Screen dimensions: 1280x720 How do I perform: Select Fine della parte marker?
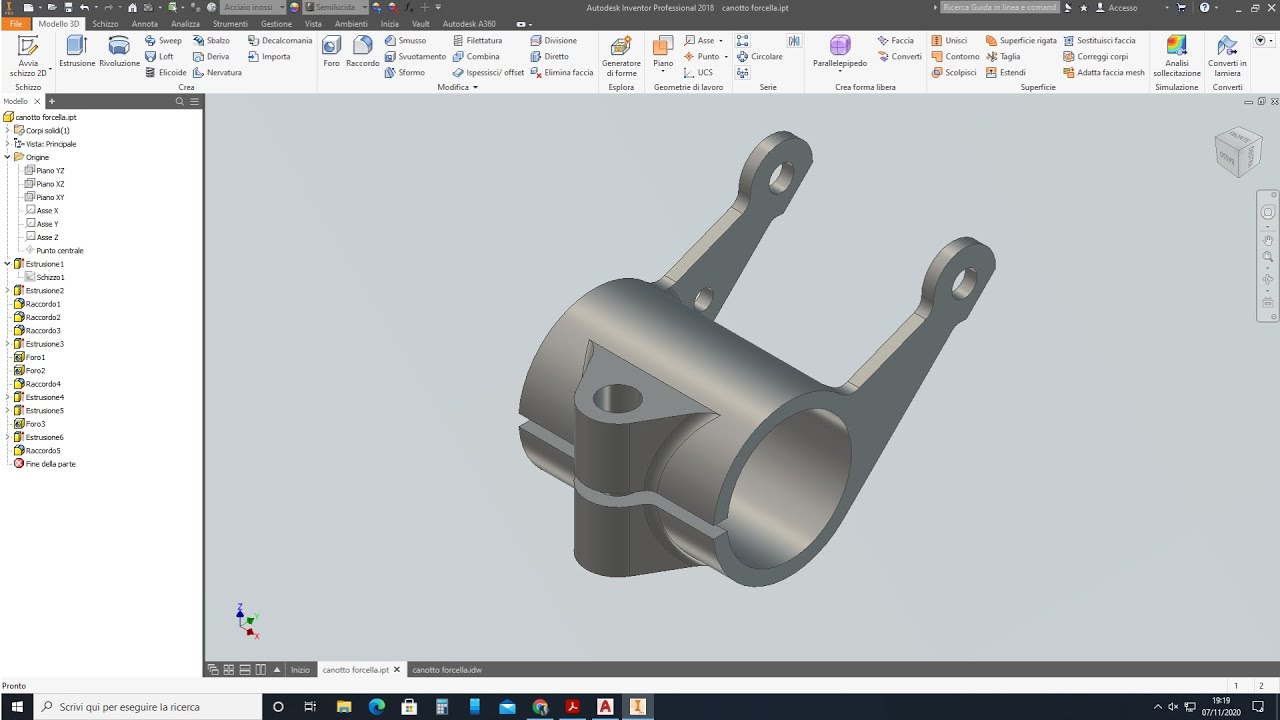(x=45, y=464)
